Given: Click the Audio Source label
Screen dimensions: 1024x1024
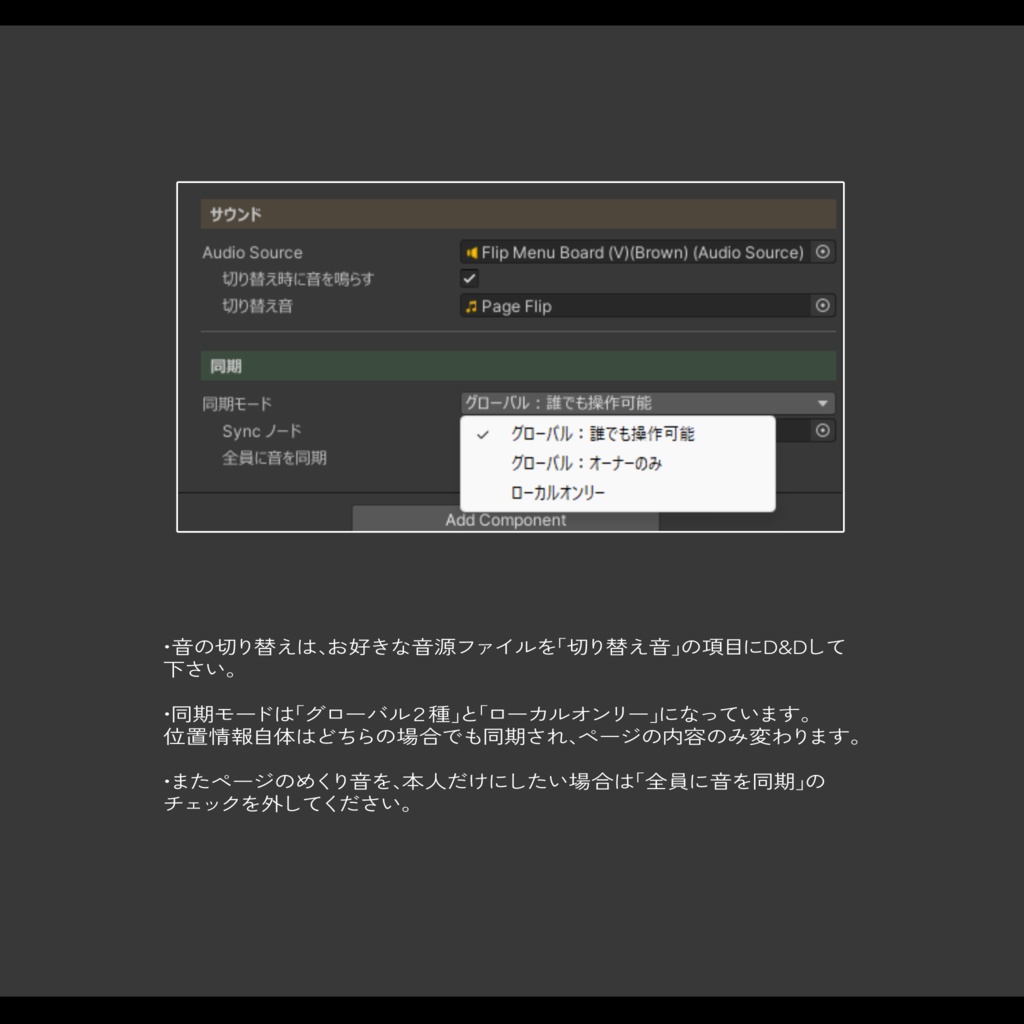Looking at the screenshot, I should (x=252, y=253).
